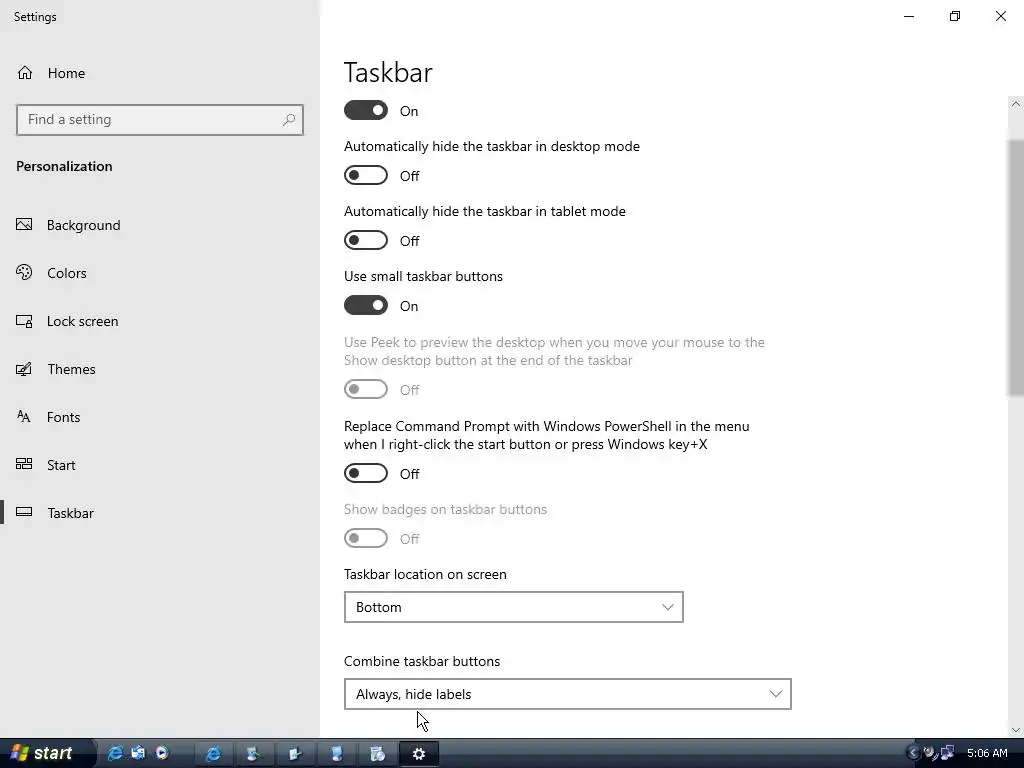Click the Taskbar page title

[388, 72]
